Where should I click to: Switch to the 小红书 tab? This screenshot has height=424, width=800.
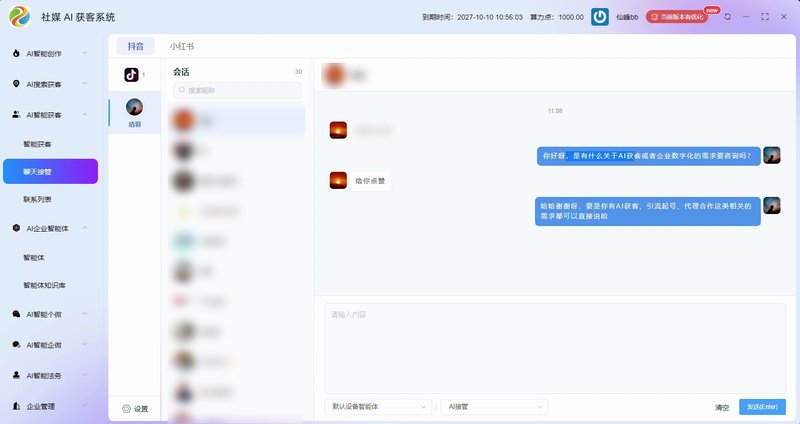point(182,46)
